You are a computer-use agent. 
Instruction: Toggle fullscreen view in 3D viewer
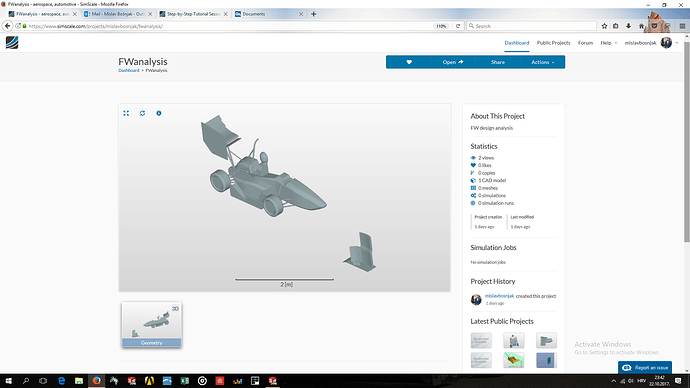[126, 113]
